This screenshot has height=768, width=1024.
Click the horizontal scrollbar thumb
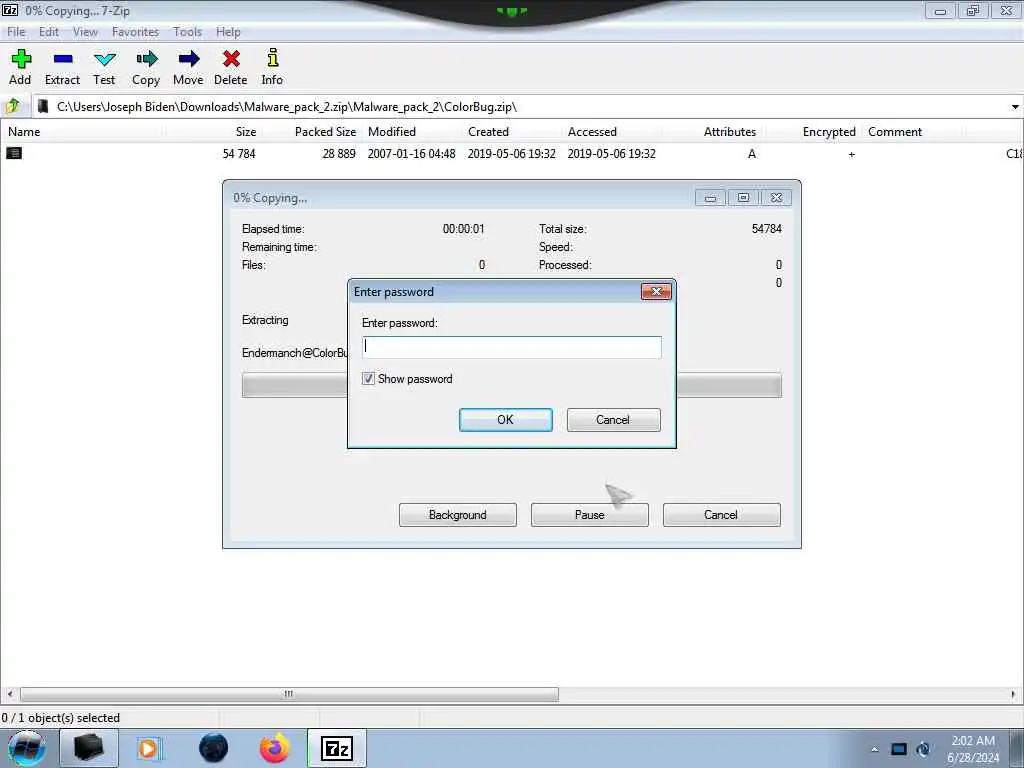click(x=289, y=694)
